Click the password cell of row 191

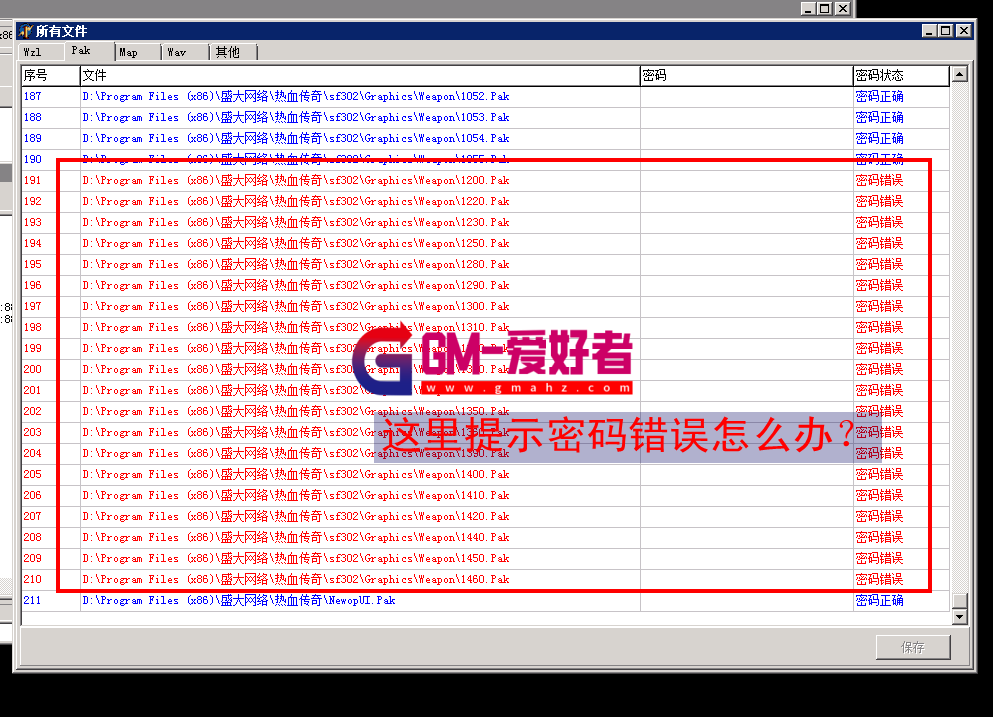[x=747, y=181]
